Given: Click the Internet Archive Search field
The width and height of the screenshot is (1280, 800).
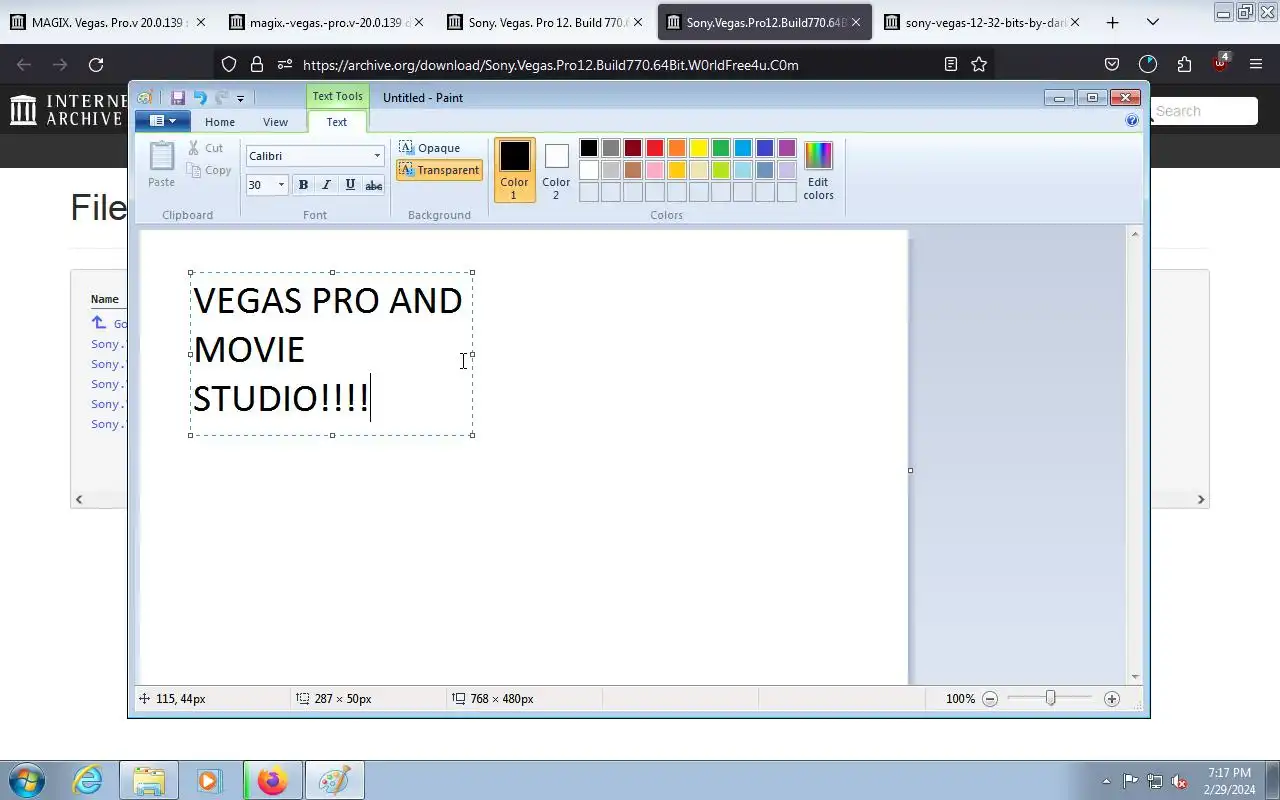Looking at the screenshot, I should (x=1203, y=111).
